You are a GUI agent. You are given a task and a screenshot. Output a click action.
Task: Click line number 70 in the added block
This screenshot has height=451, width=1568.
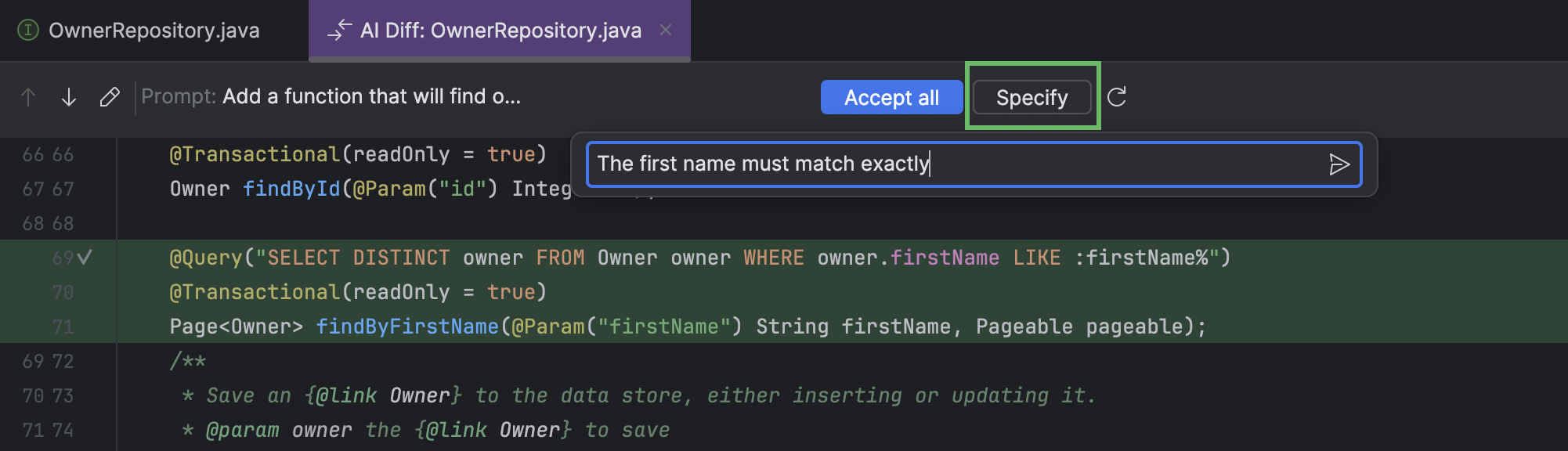pyautogui.click(x=63, y=292)
